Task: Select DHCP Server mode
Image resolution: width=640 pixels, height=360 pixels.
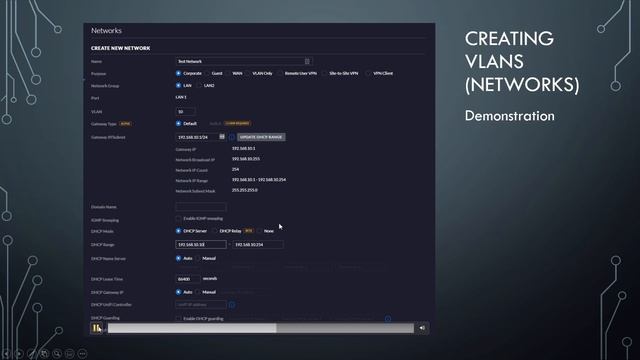Action: 178,231
